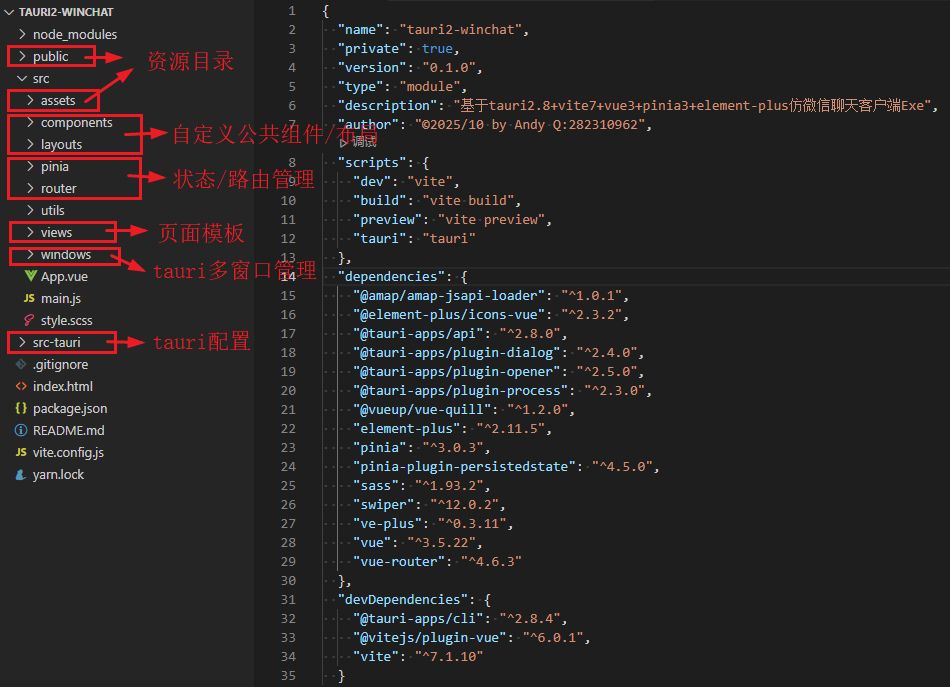Open the components folder in the tree

pos(76,123)
